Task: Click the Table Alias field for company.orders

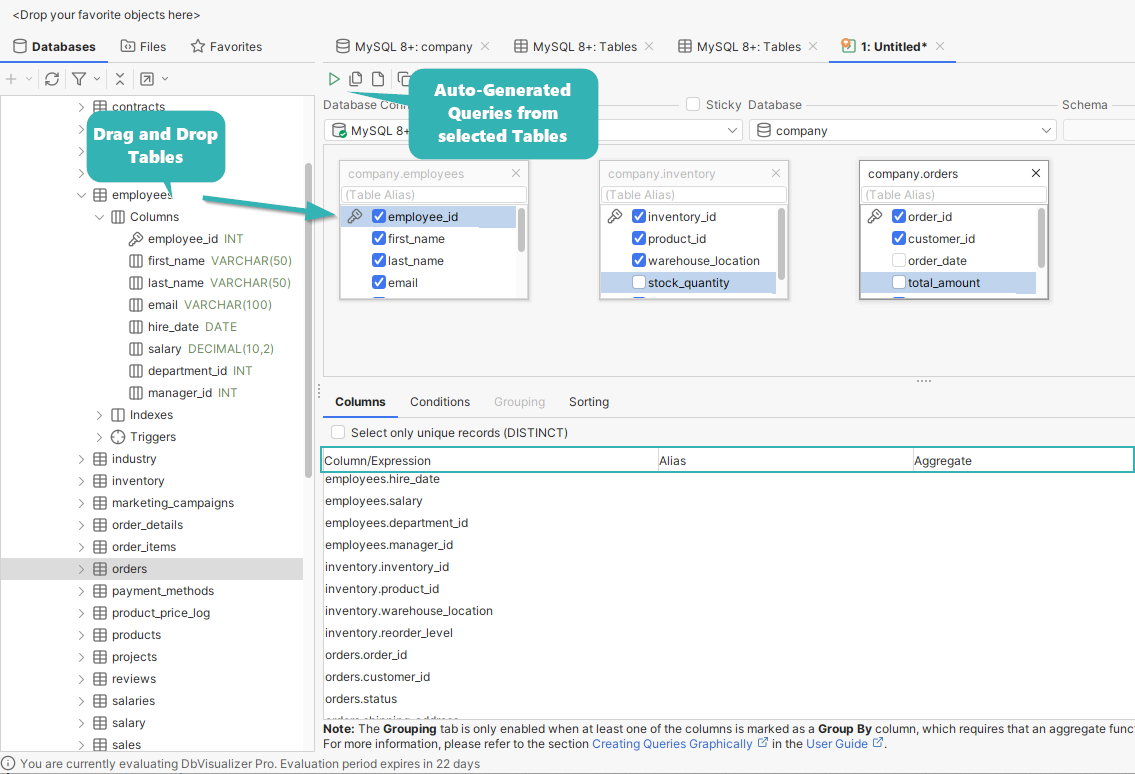Action: (953, 195)
